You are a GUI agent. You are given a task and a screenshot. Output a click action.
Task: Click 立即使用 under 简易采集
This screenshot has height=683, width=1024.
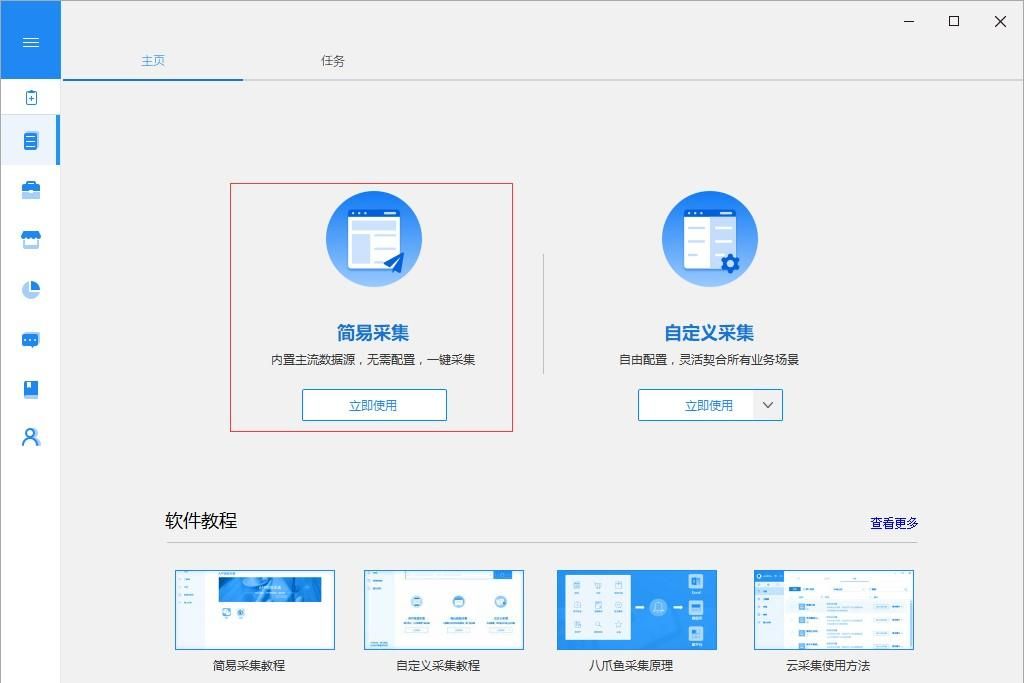pyautogui.click(x=374, y=405)
